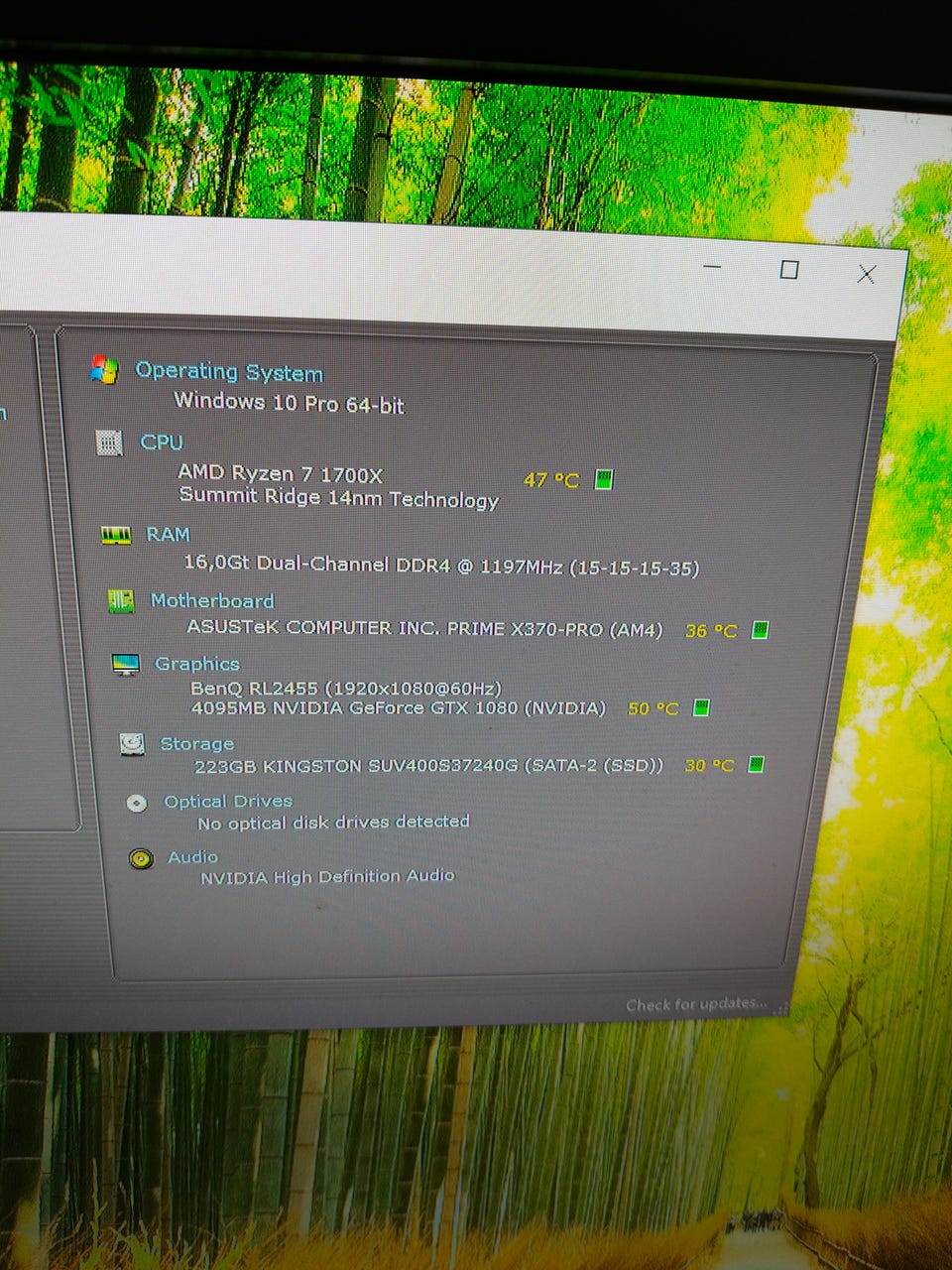Select the Windows 10 Pro 64-bit text
952x1270 pixels.
tap(289, 403)
